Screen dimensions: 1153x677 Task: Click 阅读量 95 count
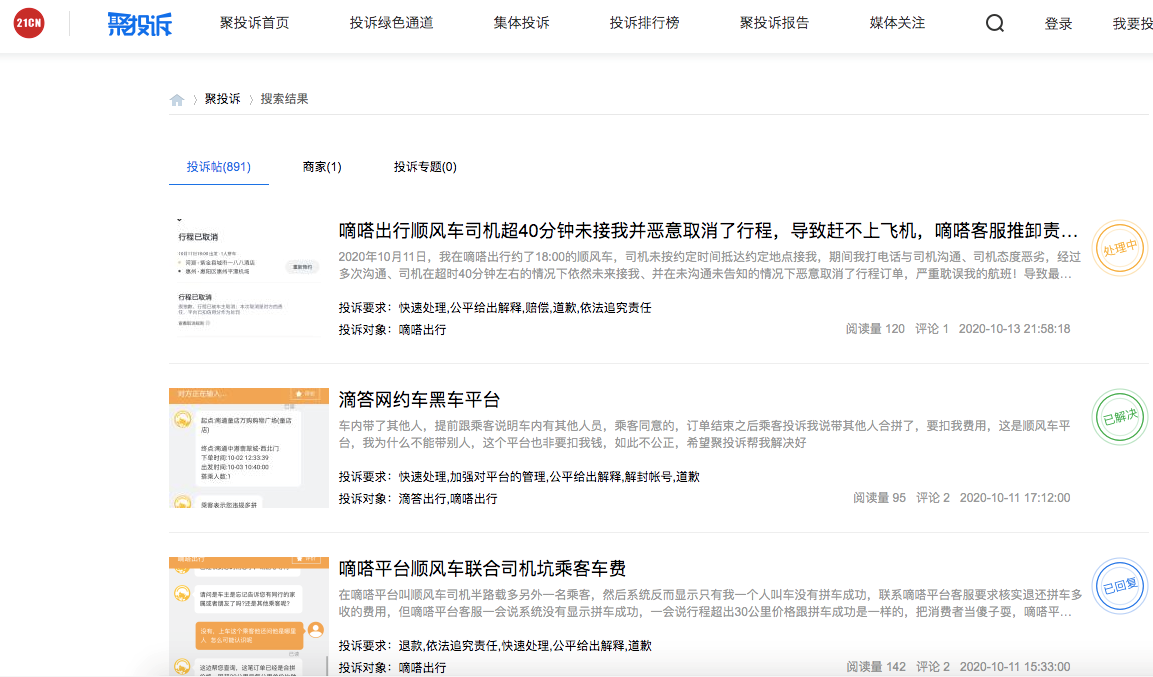(879, 498)
